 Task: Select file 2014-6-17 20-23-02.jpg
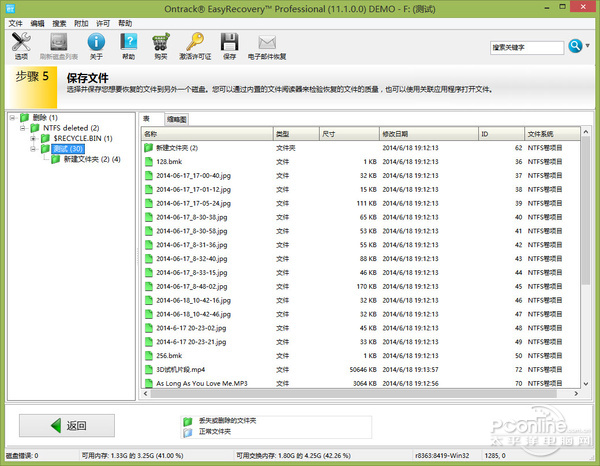coord(191,328)
